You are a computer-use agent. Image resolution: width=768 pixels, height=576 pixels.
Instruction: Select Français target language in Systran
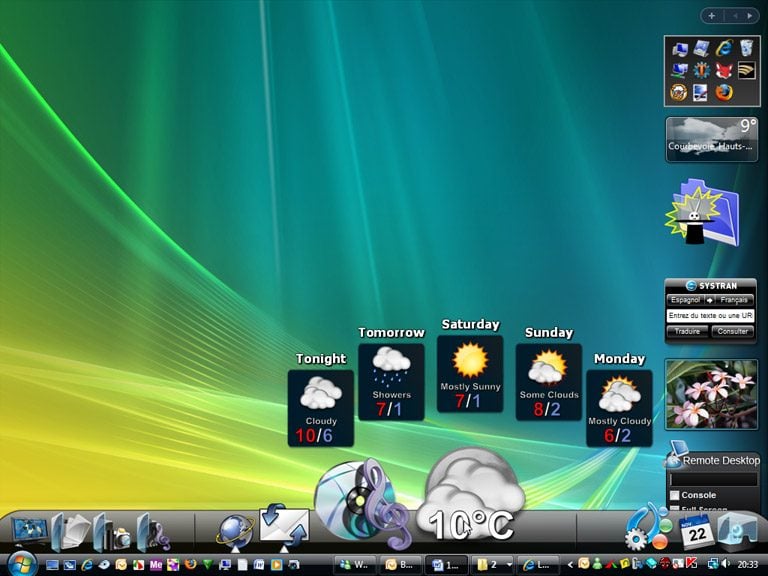pyautogui.click(x=733, y=300)
